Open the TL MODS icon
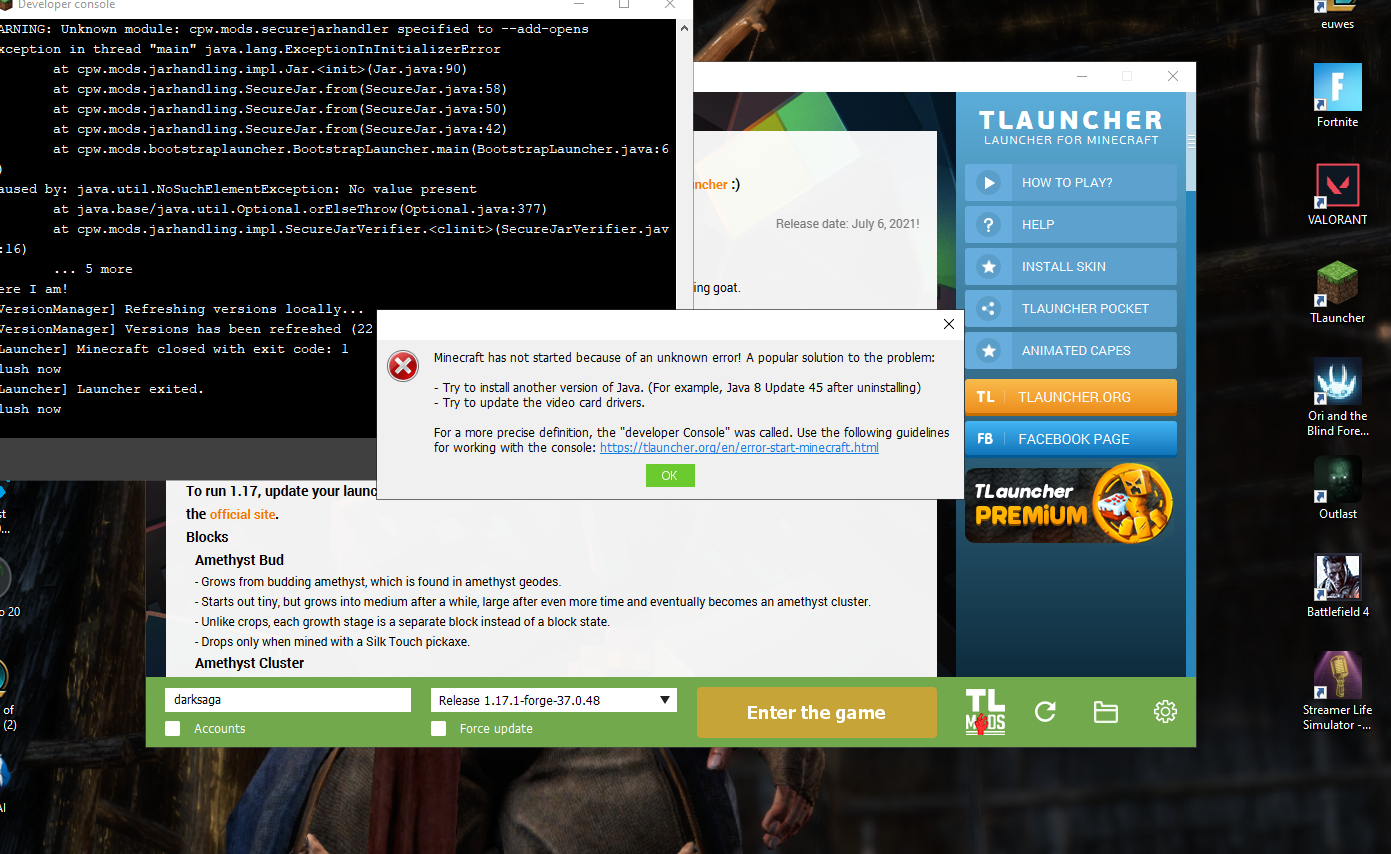The height and width of the screenshot is (854, 1391). (985, 712)
